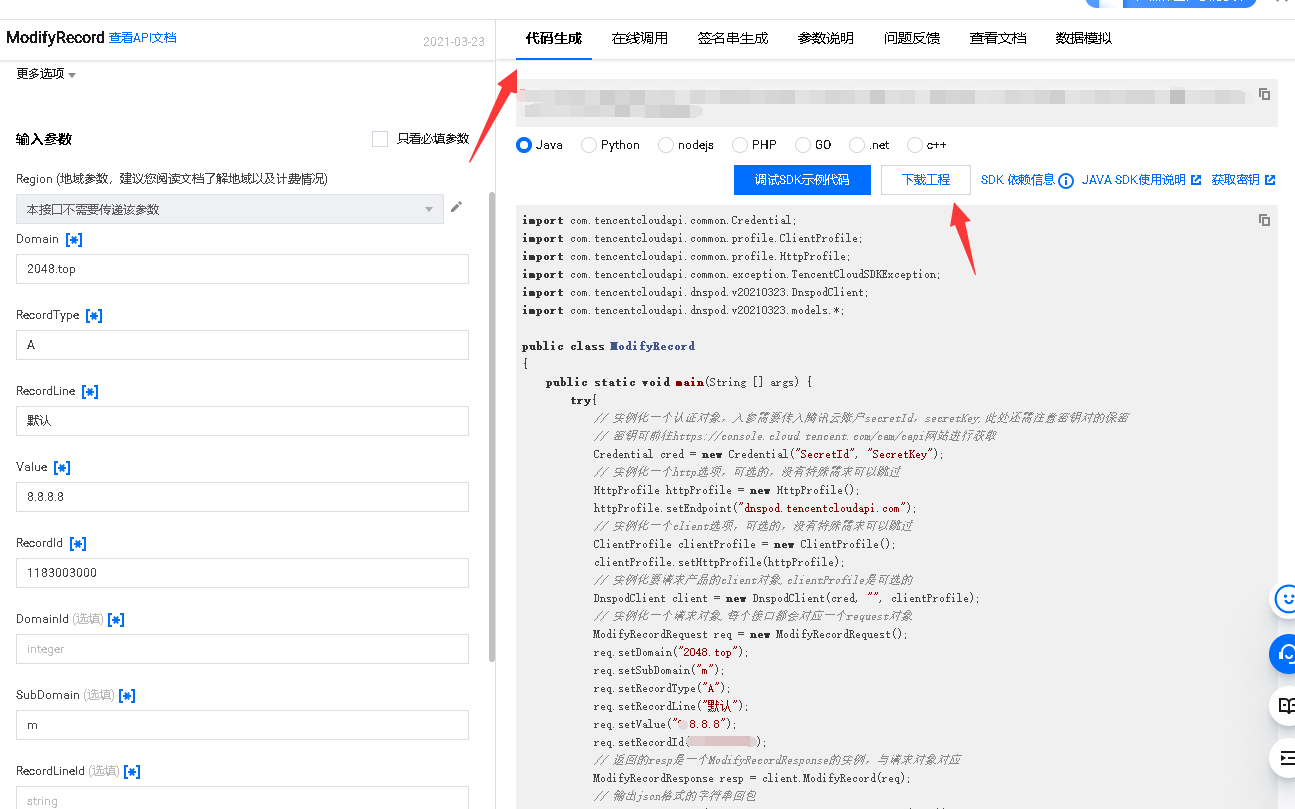
Task: Open the 查看API文档 link
Action: click(x=142, y=38)
